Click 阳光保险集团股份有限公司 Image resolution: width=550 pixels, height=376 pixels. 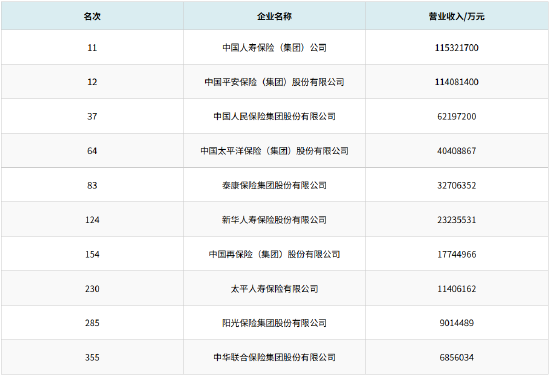click(274, 322)
